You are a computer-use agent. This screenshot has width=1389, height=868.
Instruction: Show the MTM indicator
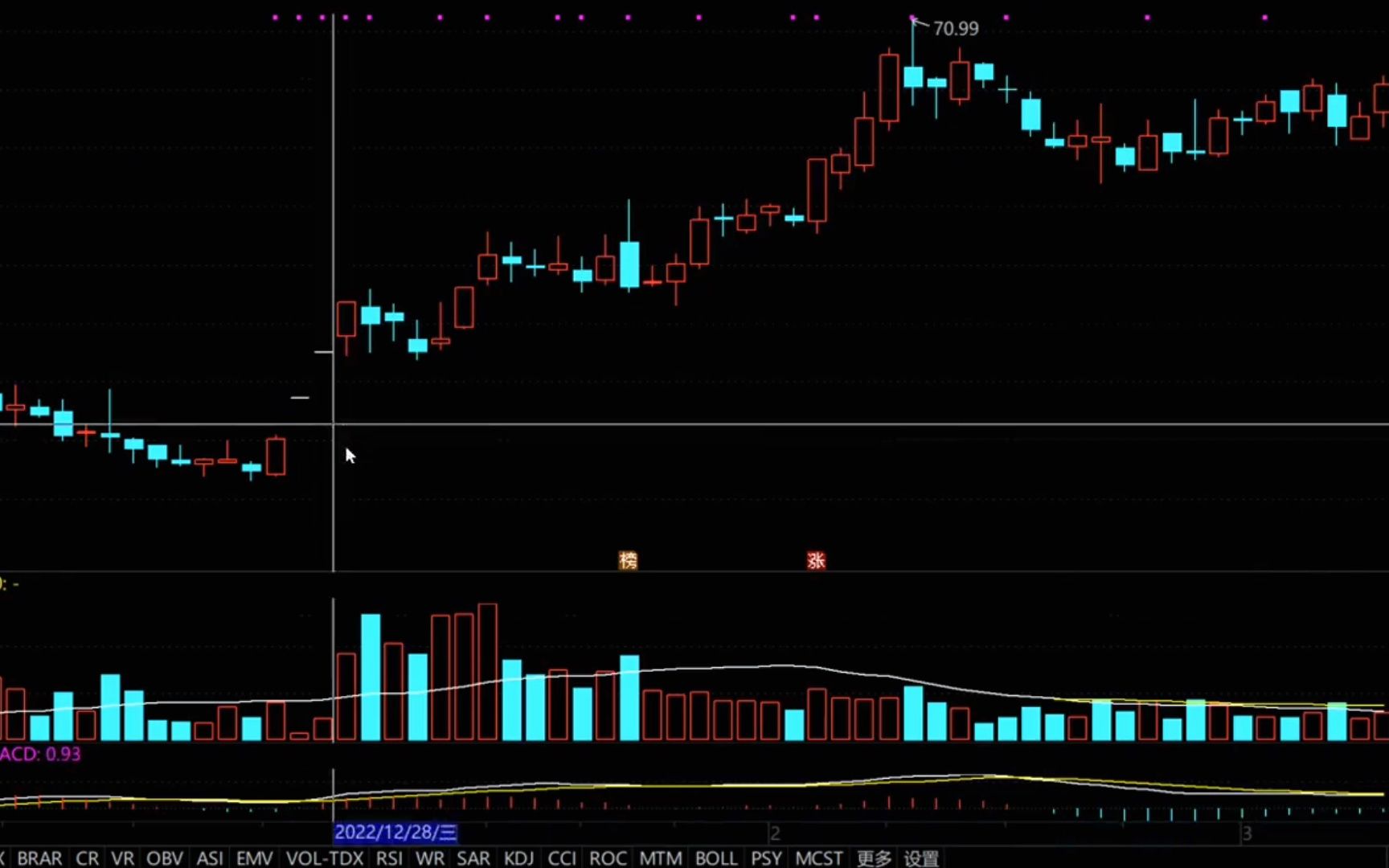[x=661, y=858]
